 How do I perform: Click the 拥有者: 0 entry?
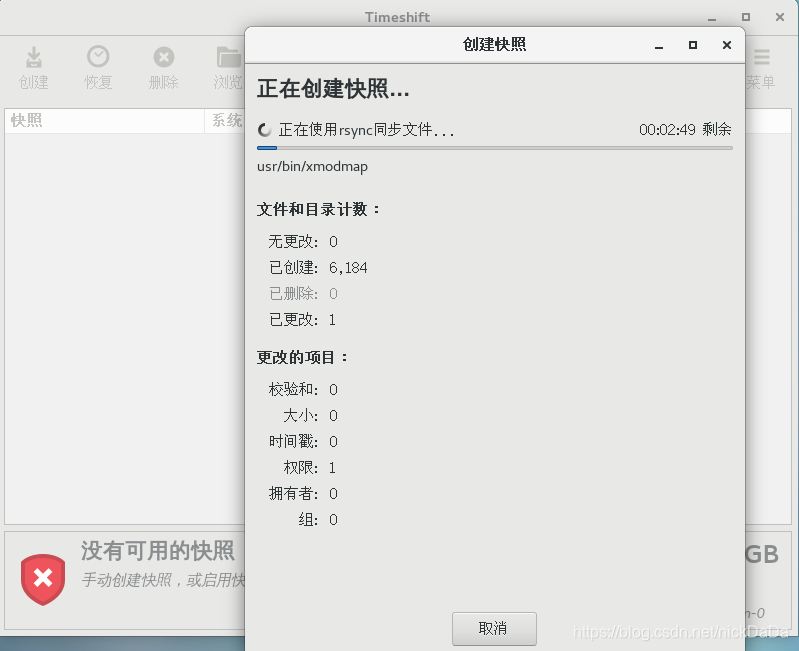click(x=303, y=494)
